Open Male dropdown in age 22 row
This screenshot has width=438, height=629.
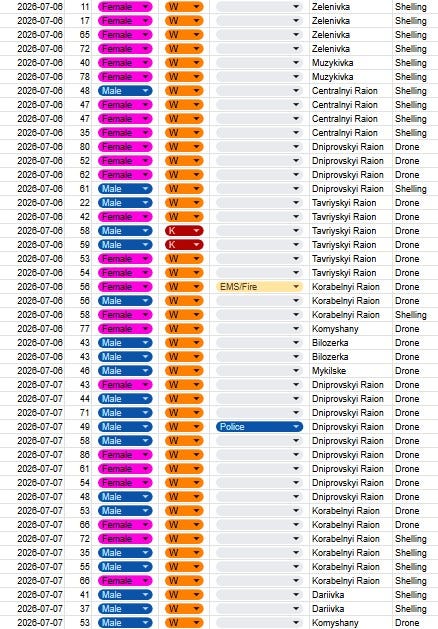125,203
